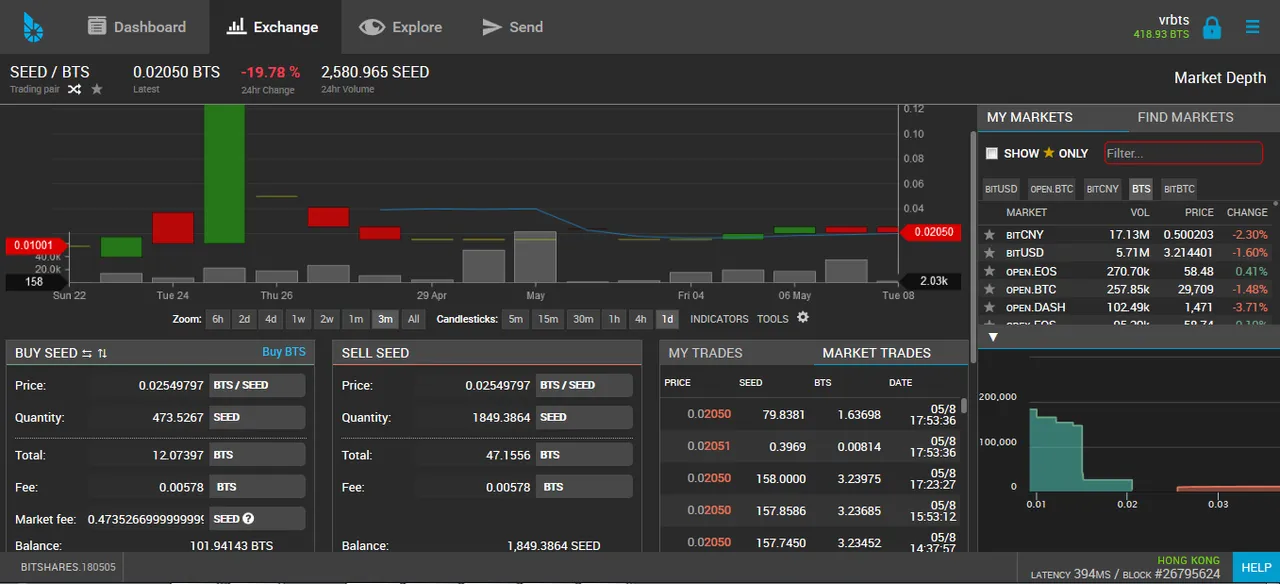This screenshot has width=1280, height=584.
Task: Click the account lock icon
Action: 1212,27
